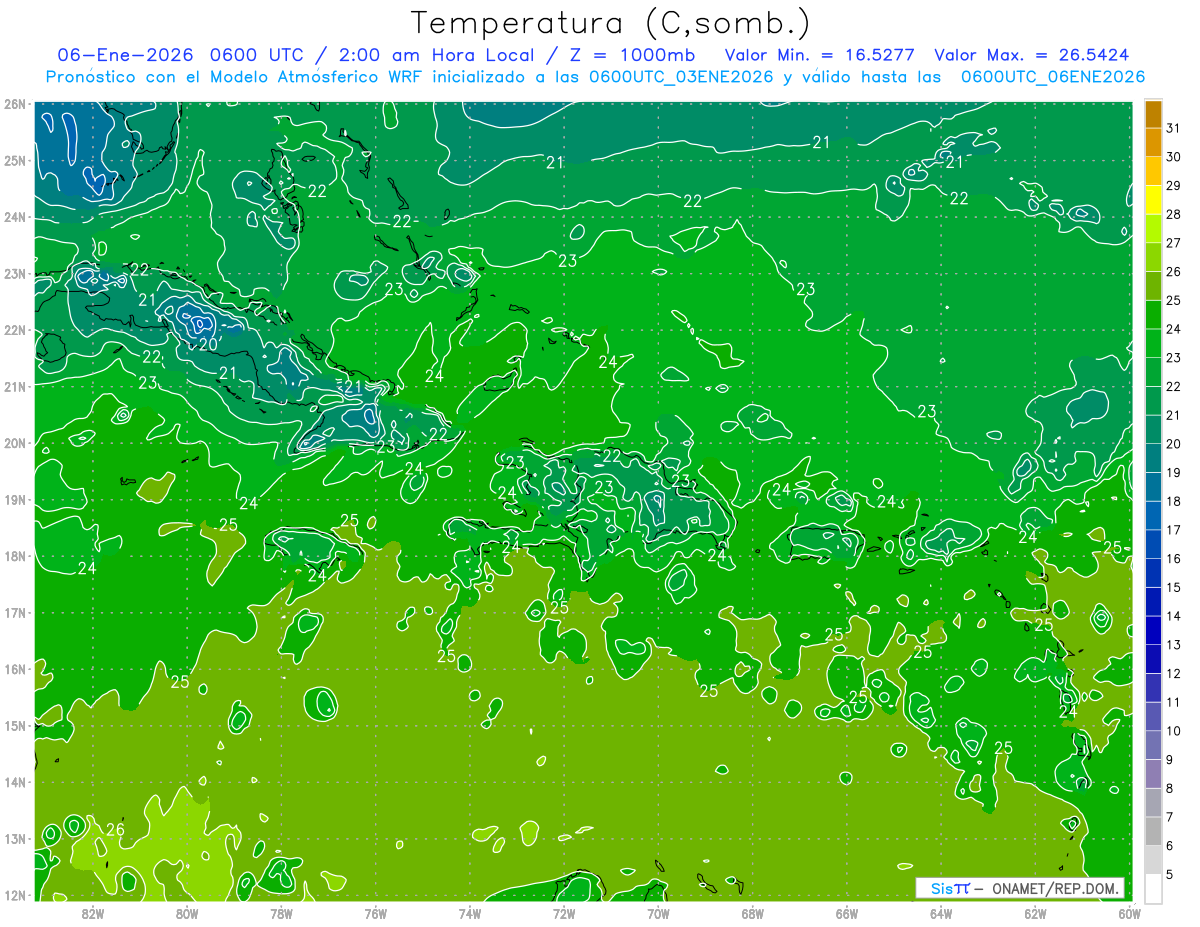Viewport: 1200px width, 927px height.
Task: Click the "19N" latitude axis label
Action: tap(15, 499)
